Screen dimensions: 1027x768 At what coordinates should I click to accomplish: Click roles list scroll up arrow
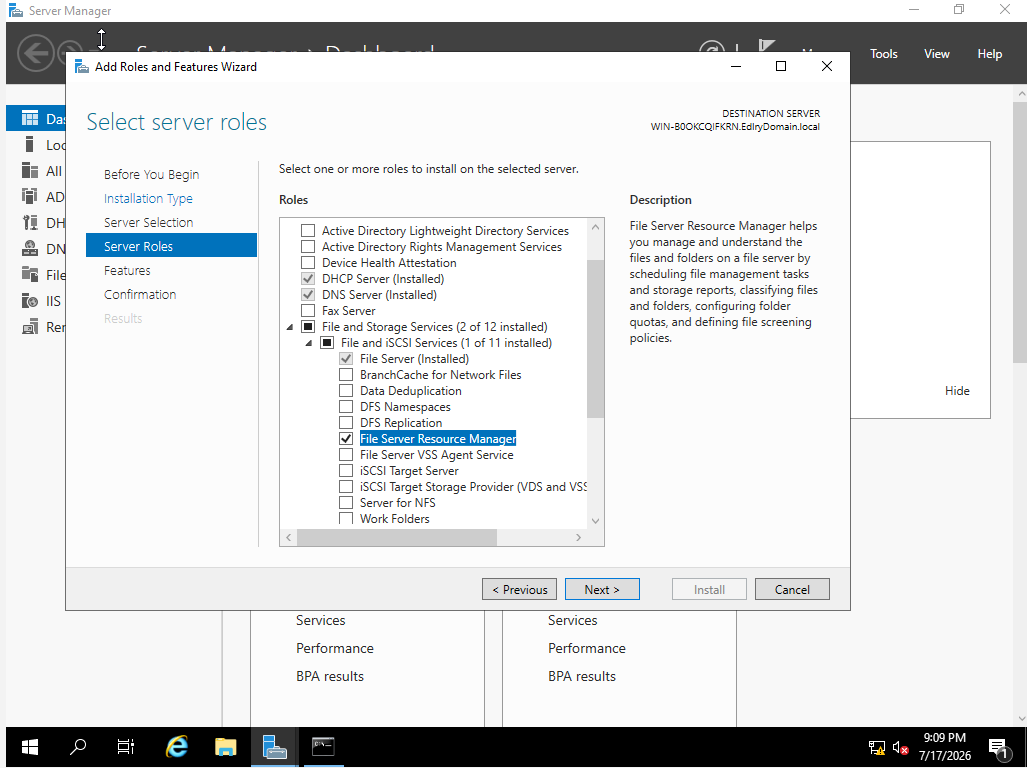point(595,227)
